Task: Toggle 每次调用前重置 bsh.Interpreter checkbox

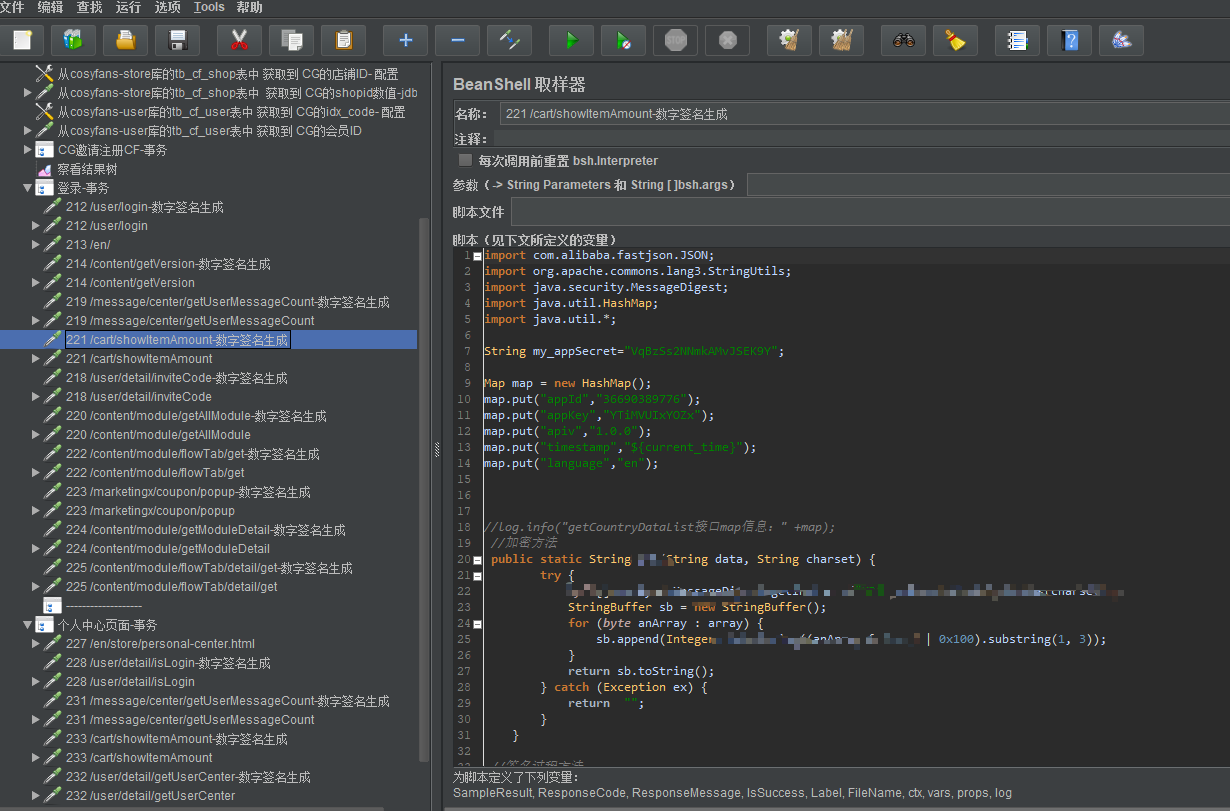Action: click(465, 160)
